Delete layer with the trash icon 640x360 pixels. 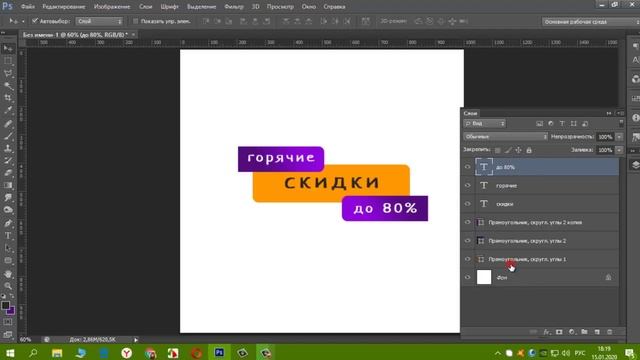point(610,332)
